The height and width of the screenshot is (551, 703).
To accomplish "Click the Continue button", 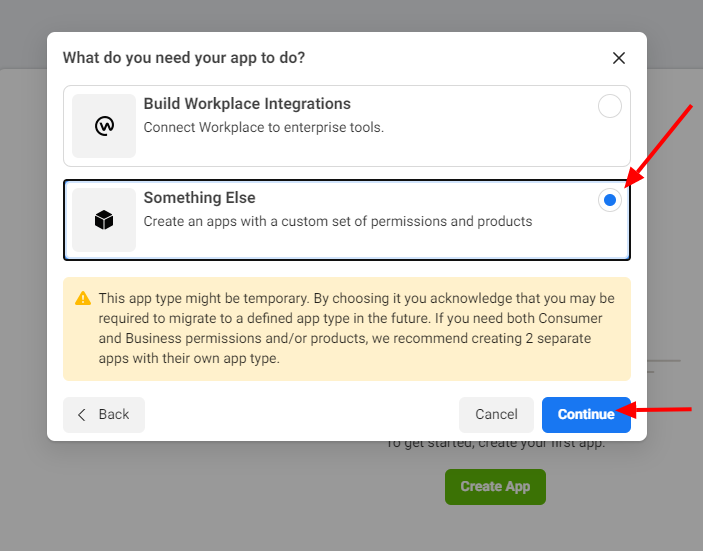I will (586, 415).
